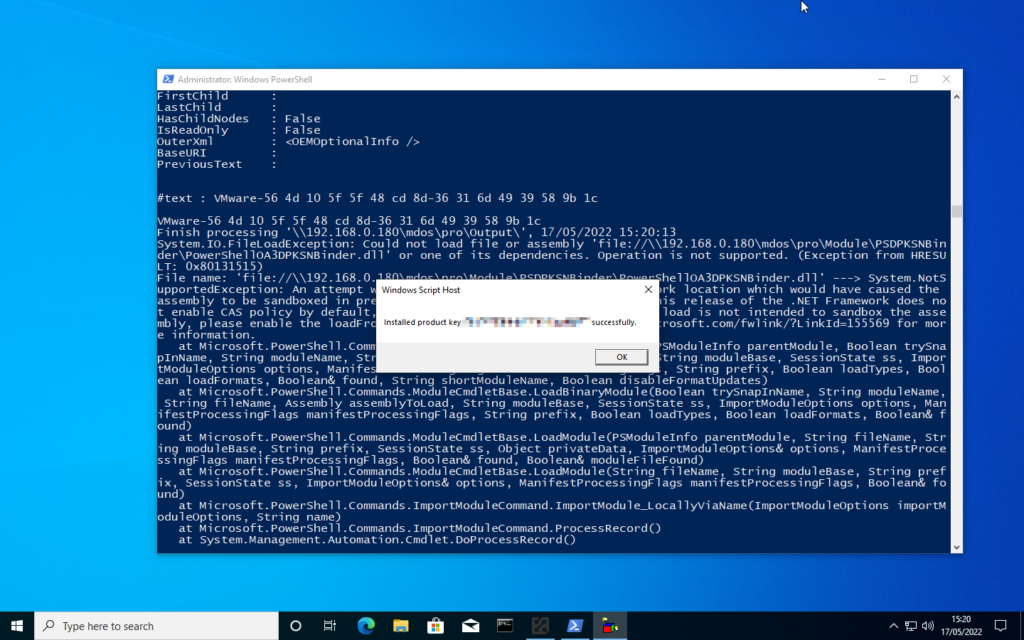
Task: Click the 'Finish processing' output line
Action: (x=416, y=232)
